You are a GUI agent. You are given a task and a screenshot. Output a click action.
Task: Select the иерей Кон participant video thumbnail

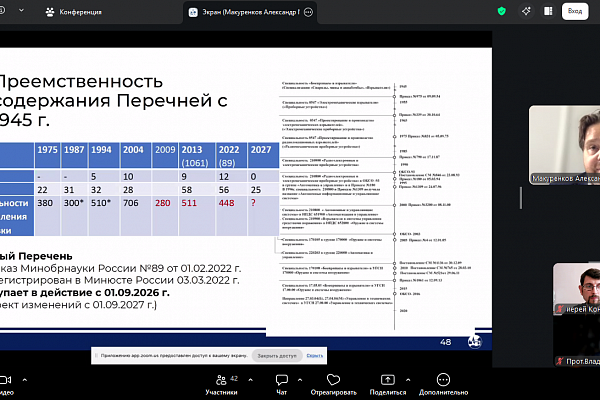tap(576, 289)
